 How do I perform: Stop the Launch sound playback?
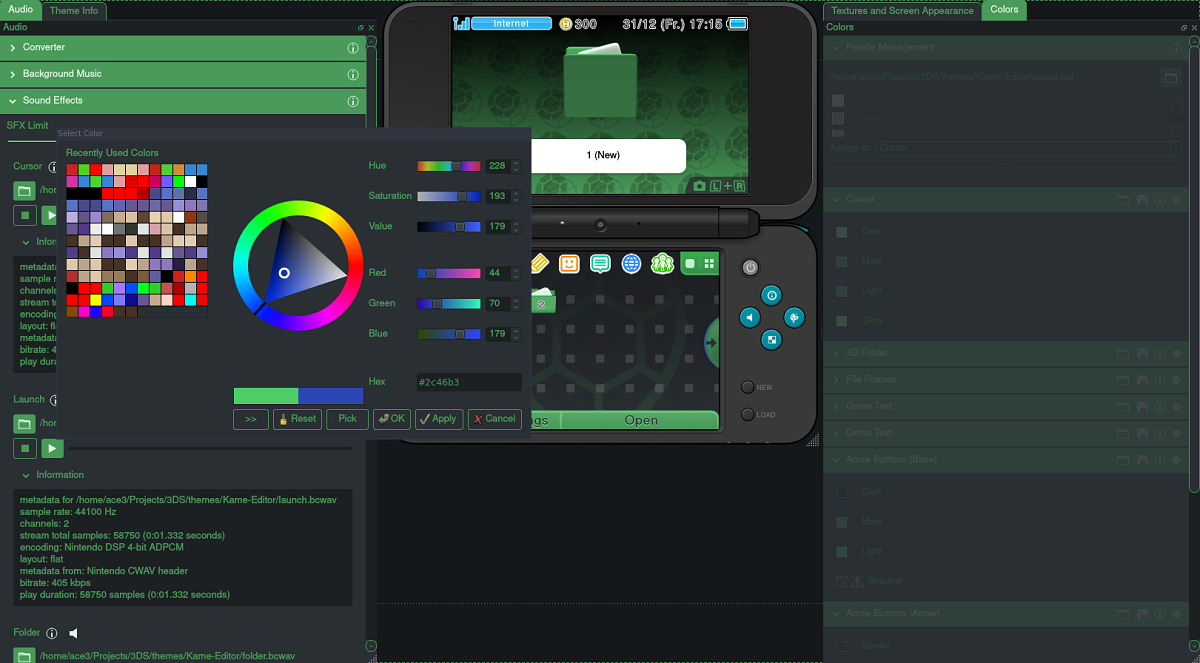pyautogui.click(x=24, y=448)
